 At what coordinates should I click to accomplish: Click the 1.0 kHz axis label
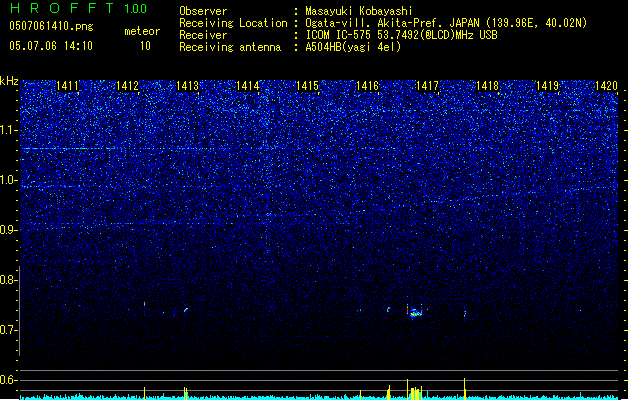click(9, 180)
